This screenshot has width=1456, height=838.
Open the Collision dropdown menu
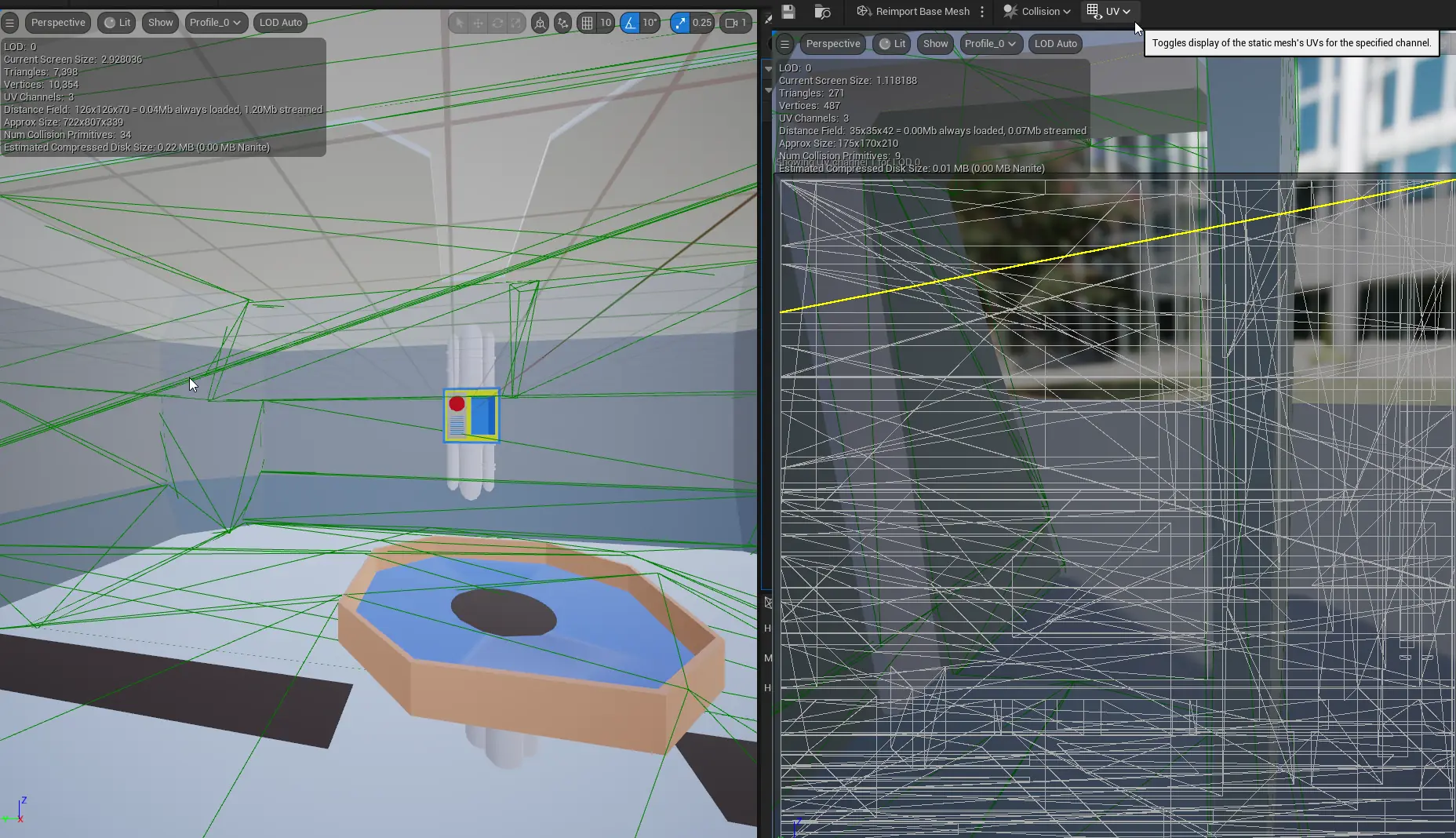(1036, 11)
